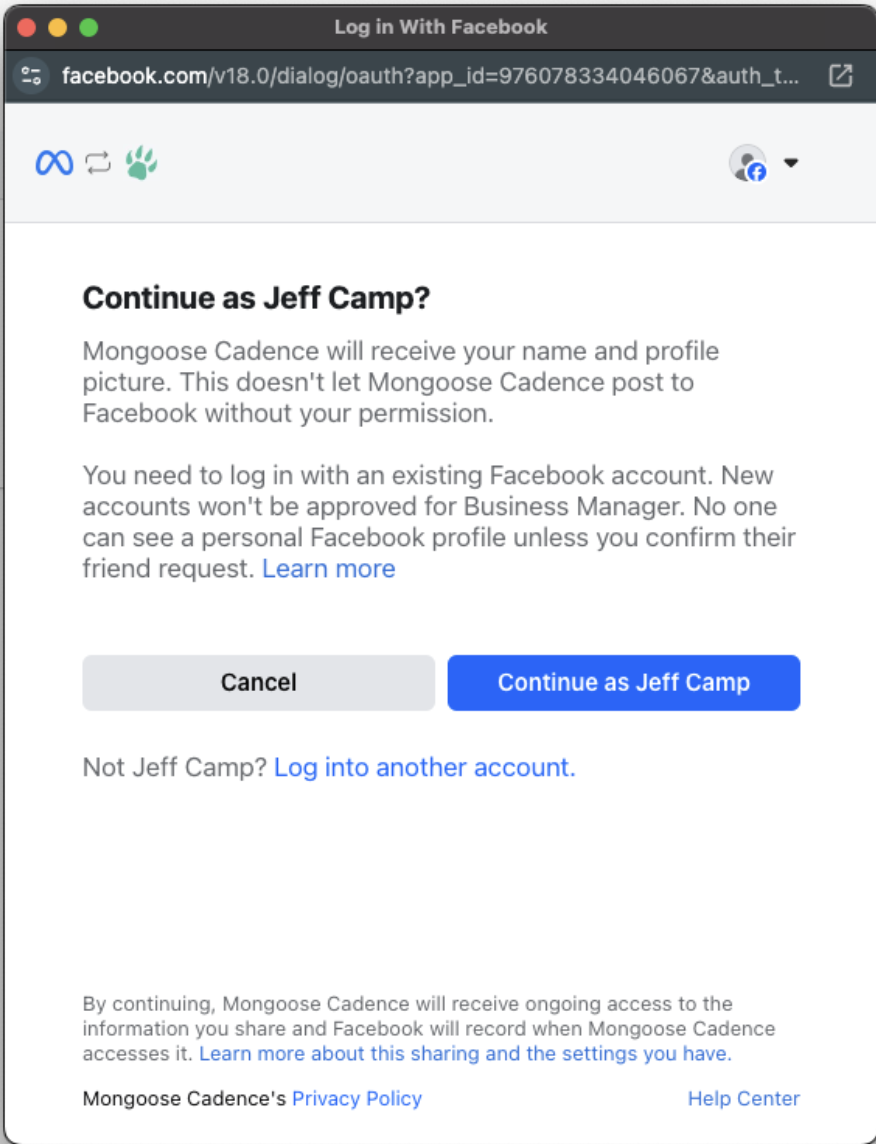876x1144 pixels.
Task: Click the Continue as Jeff Camp? heading
Action: click(256, 298)
